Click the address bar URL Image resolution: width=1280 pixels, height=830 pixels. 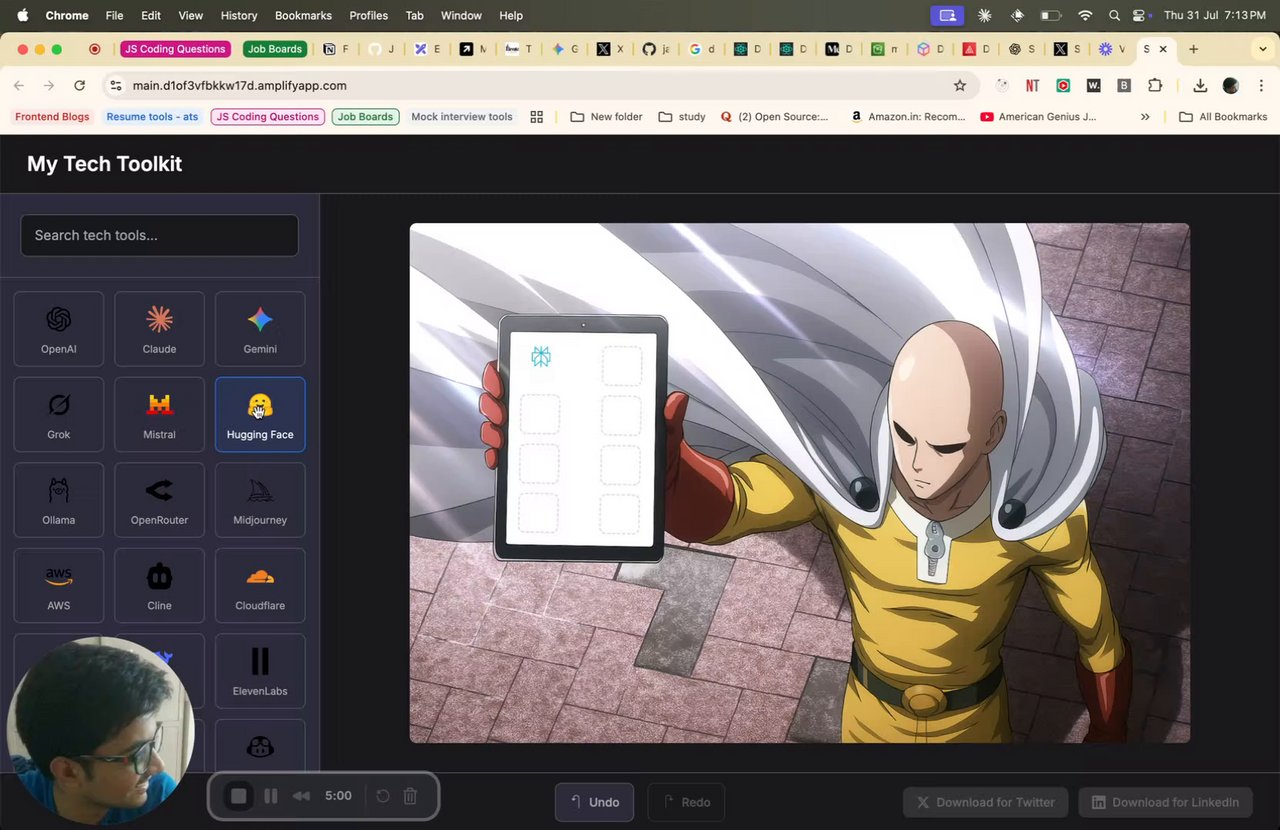pos(240,86)
